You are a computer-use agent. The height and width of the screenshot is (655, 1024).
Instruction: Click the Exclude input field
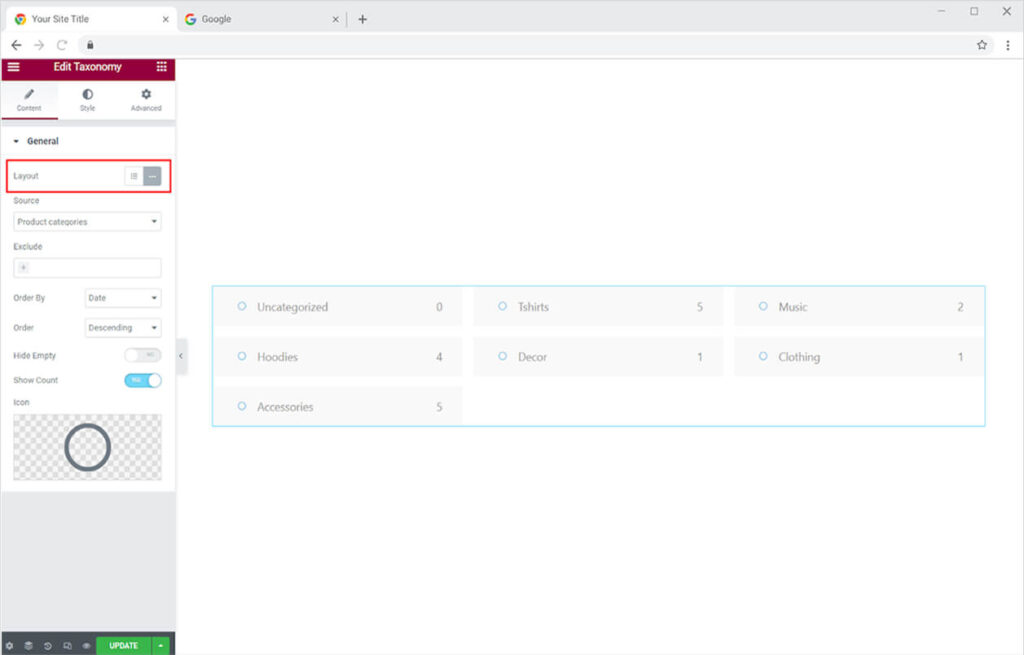click(87, 268)
